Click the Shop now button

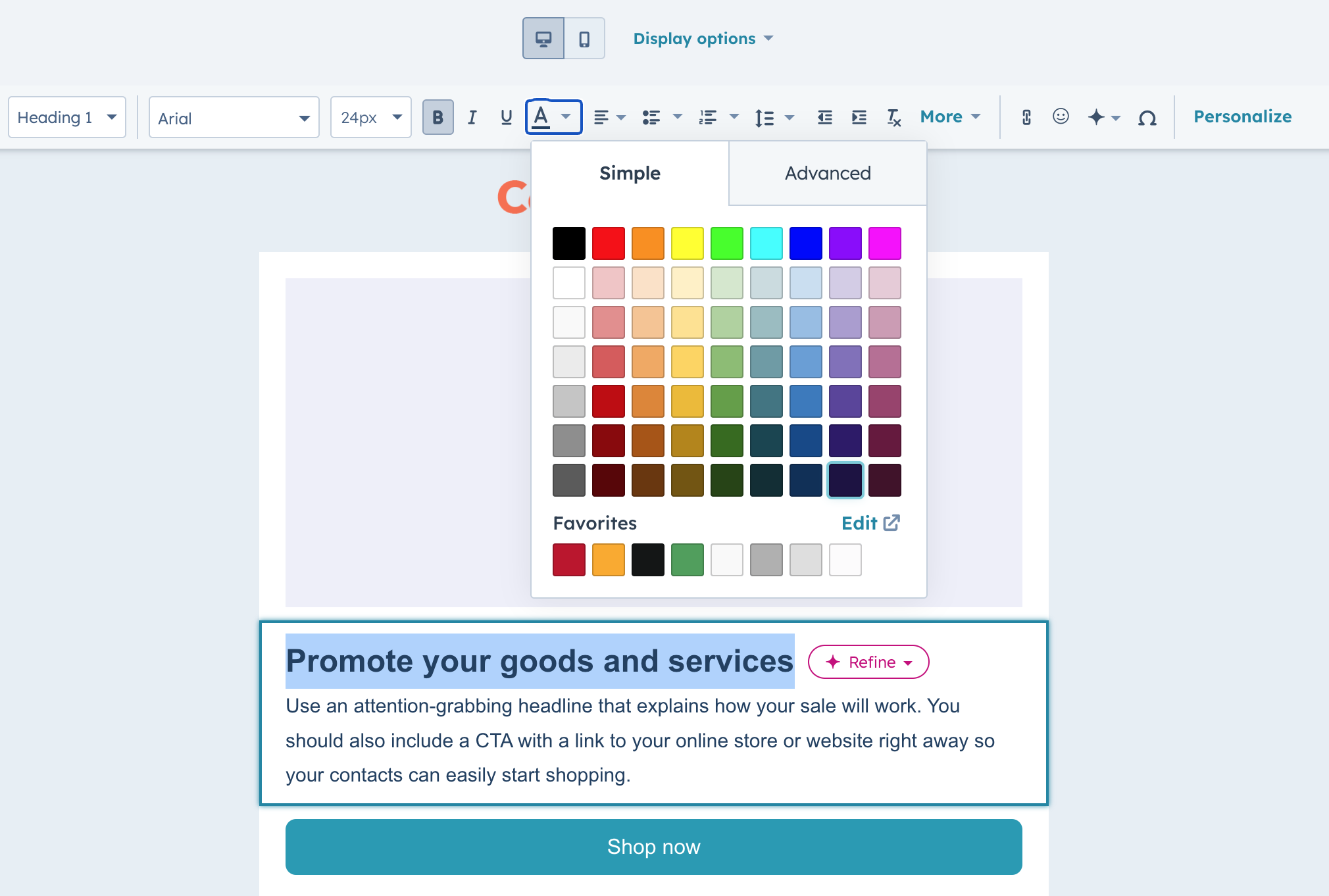point(654,847)
